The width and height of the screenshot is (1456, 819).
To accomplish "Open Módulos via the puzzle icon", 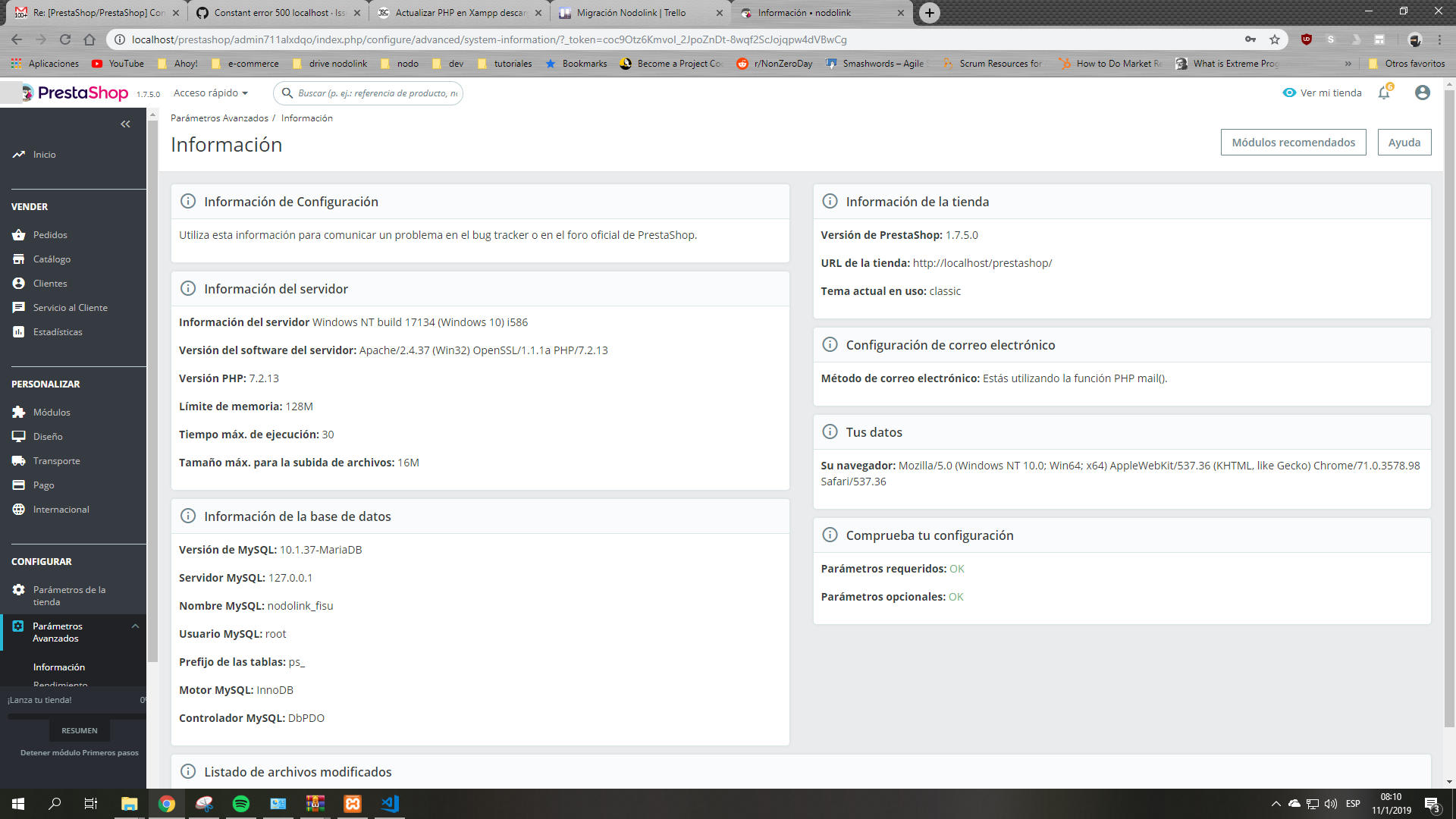I will click(x=19, y=413).
